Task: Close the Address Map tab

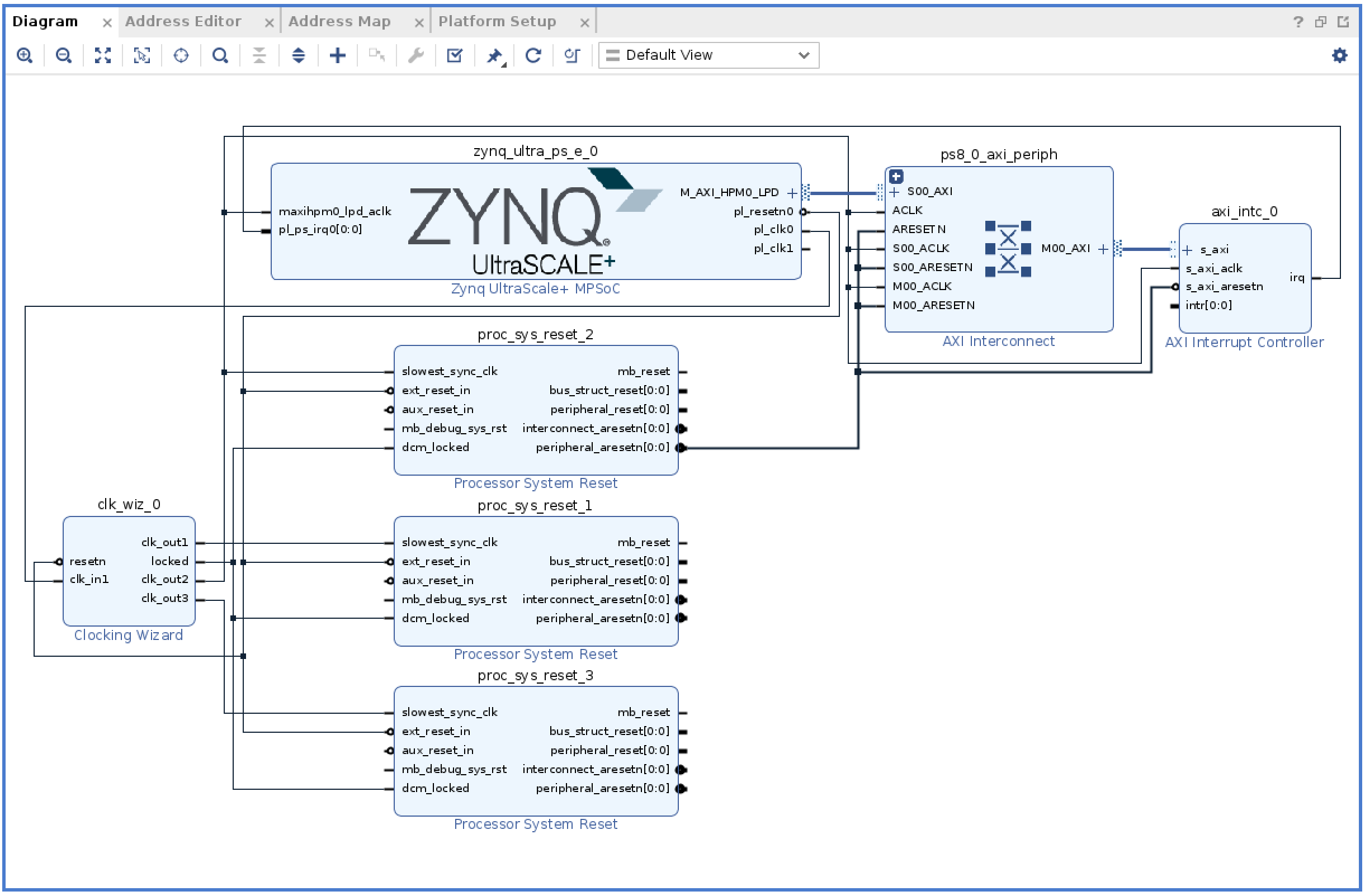Action: click(419, 23)
